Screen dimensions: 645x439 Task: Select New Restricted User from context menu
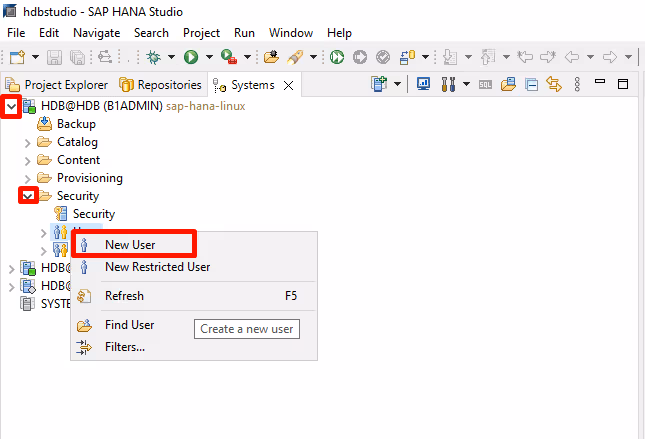(157, 267)
